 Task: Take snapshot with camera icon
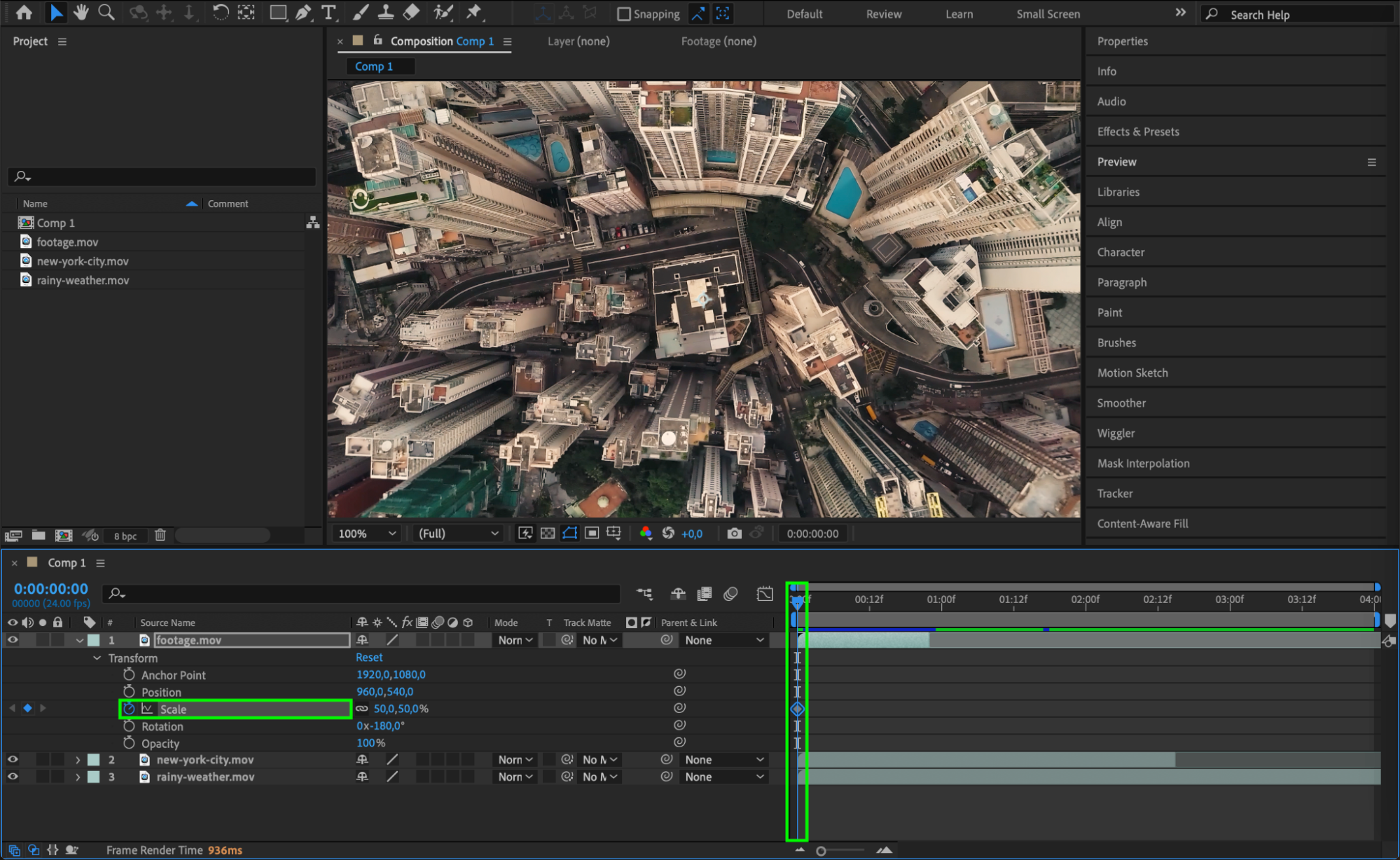[734, 533]
